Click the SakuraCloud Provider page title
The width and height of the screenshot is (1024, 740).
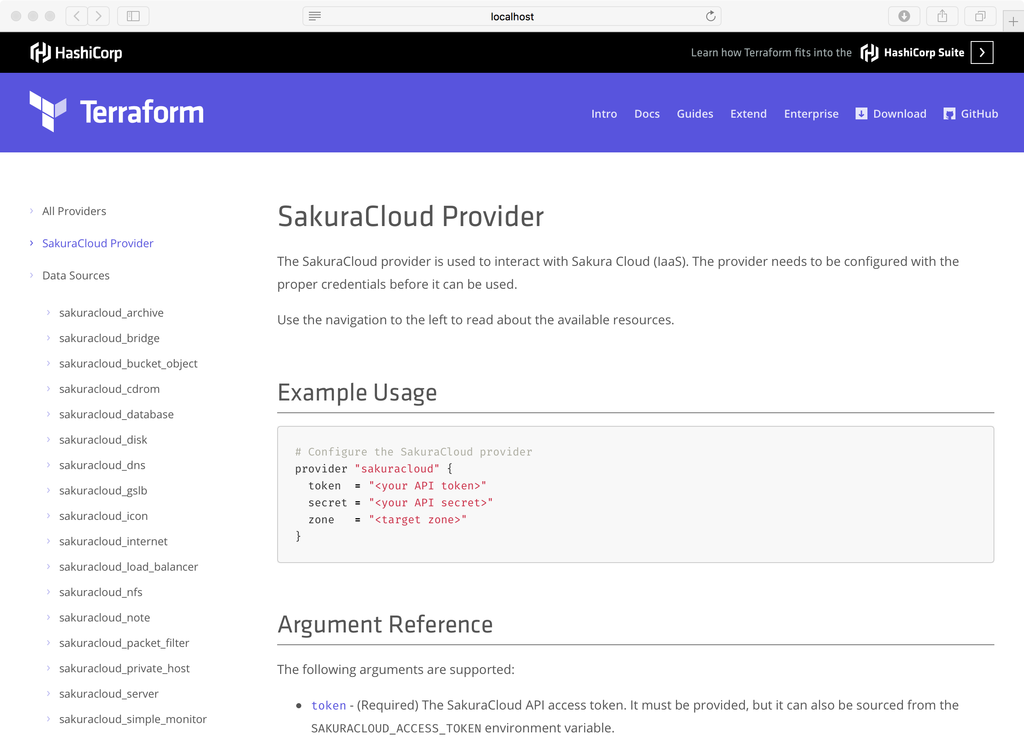(411, 217)
